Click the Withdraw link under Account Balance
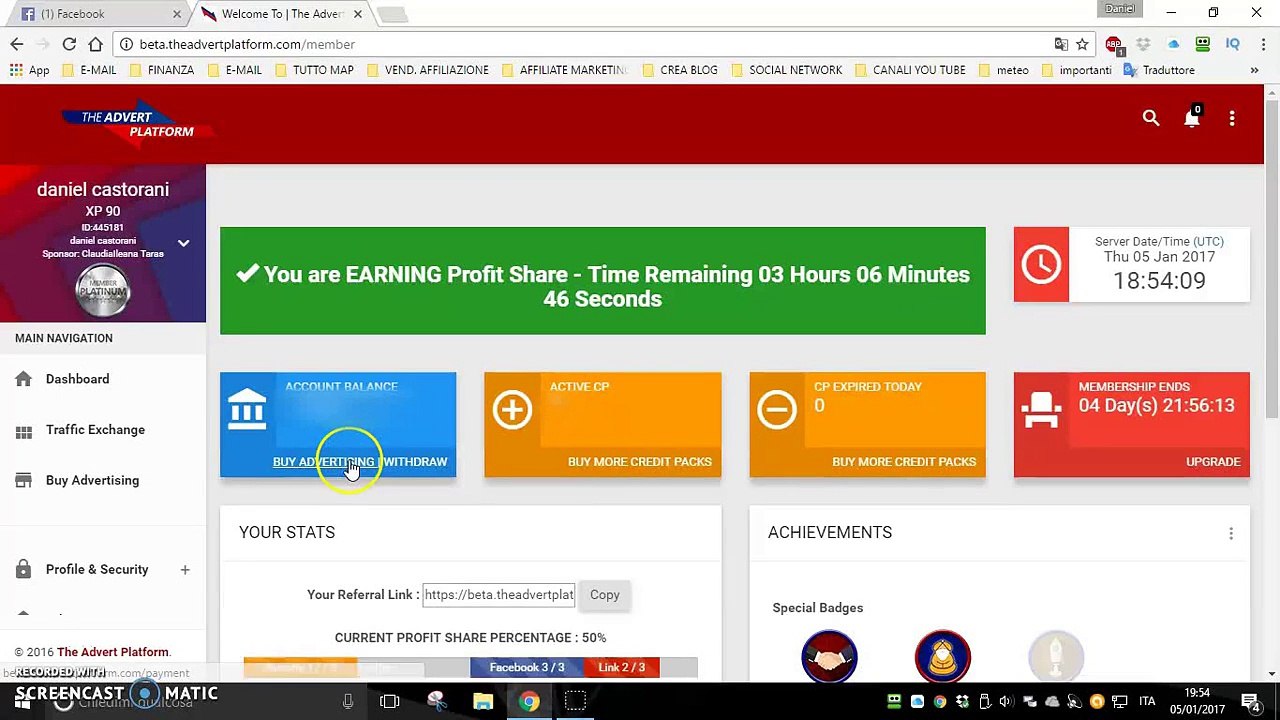 pos(415,462)
